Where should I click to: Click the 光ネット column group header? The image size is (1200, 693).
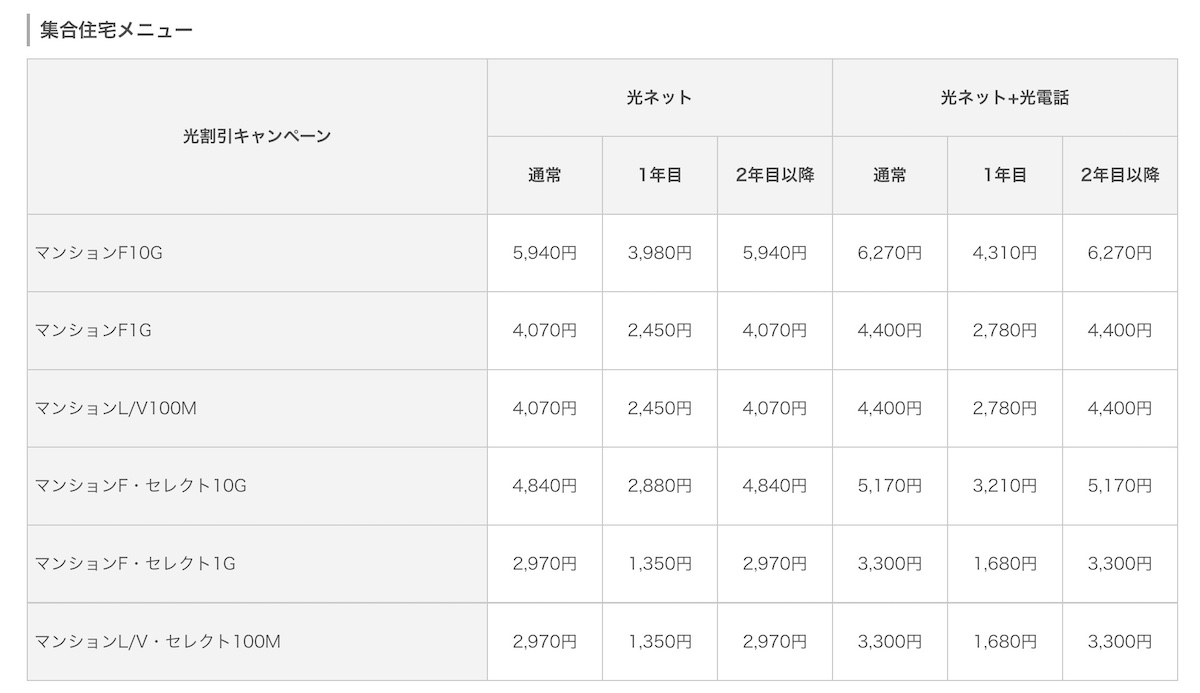coord(660,98)
